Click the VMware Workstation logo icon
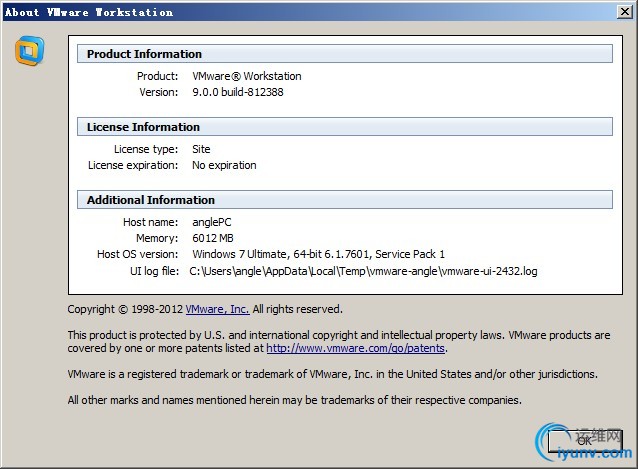The image size is (638, 469). (30, 51)
